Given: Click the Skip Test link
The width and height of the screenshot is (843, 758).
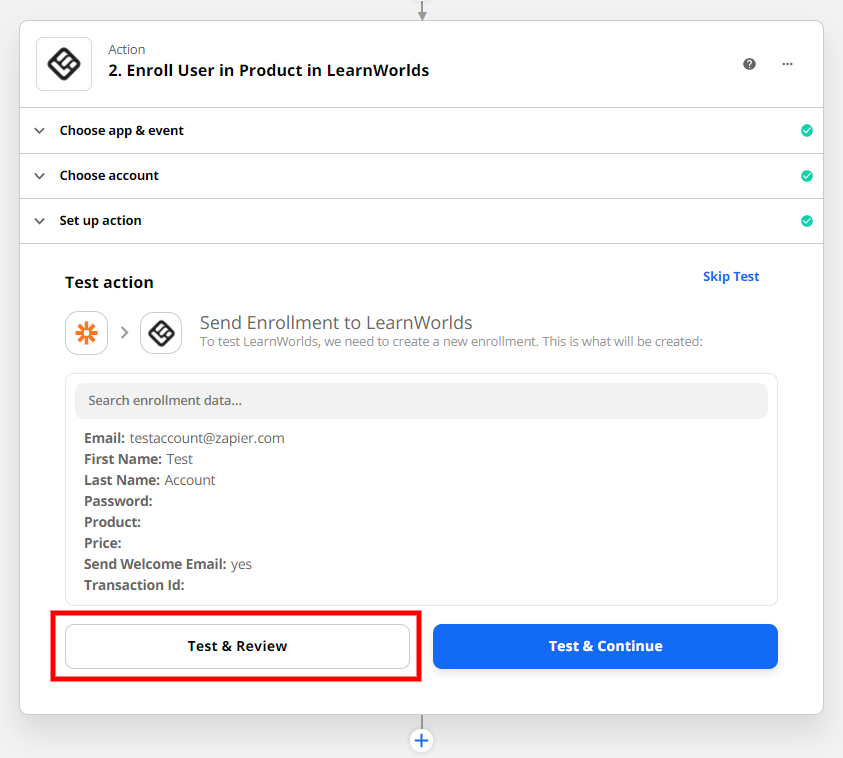Looking at the screenshot, I should click(x=731, y=276).
